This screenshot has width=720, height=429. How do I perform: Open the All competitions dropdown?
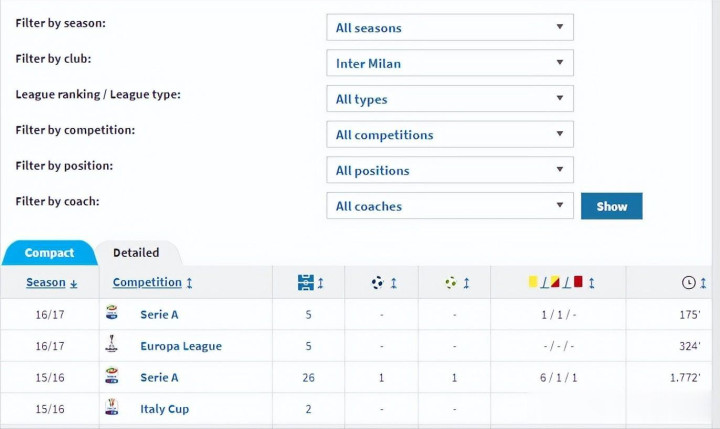click(x=450, y=134)
